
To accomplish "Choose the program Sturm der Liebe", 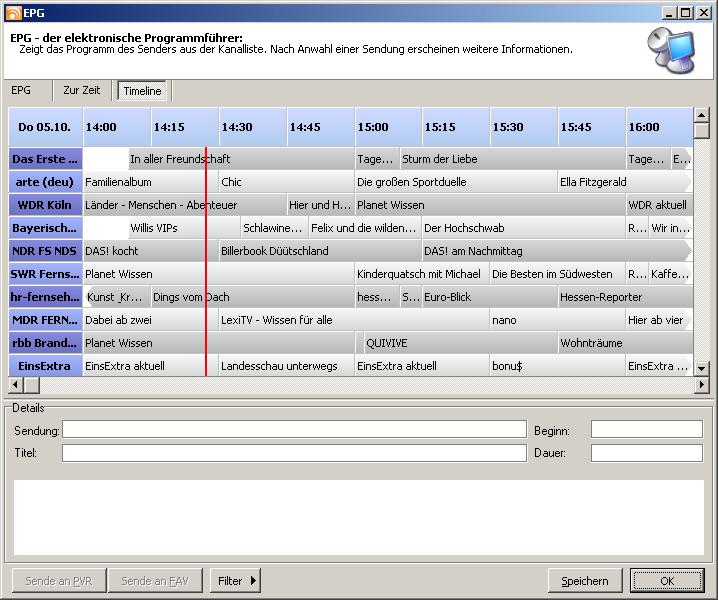I will (511, 159).
